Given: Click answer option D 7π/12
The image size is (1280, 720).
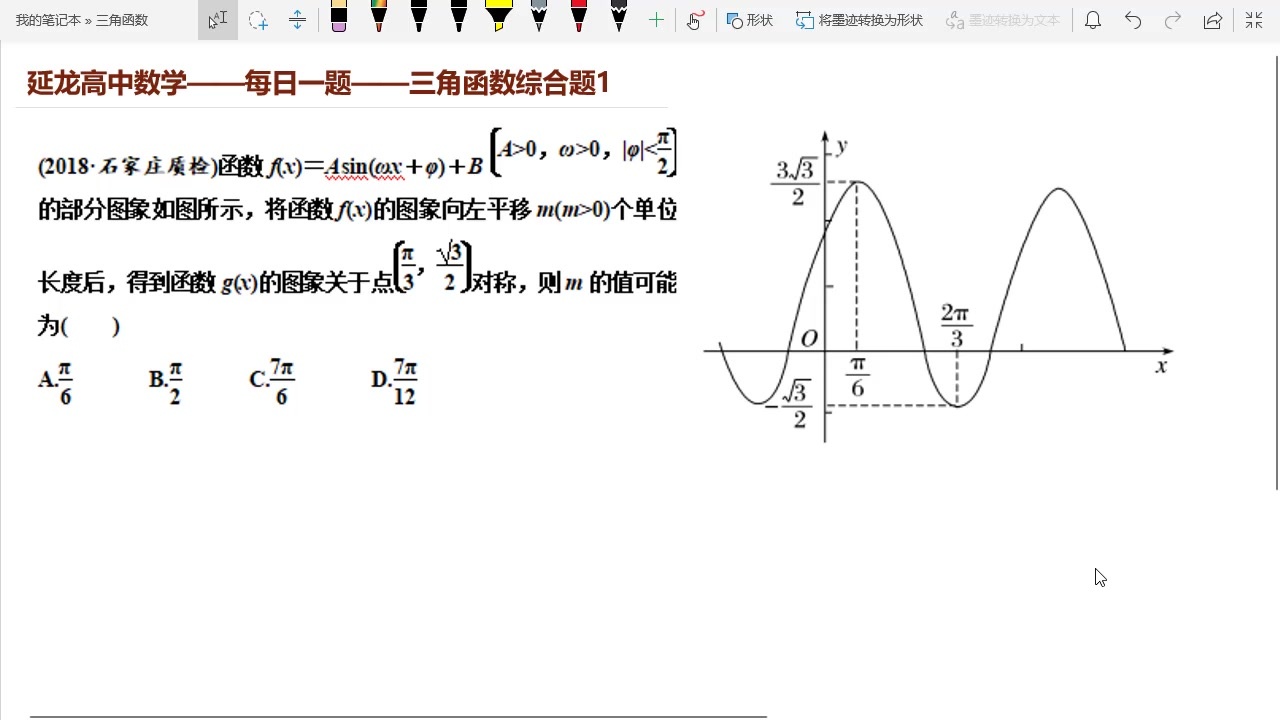Looking at the screenshot, I should pyautogui.click(x=394, y=380).
